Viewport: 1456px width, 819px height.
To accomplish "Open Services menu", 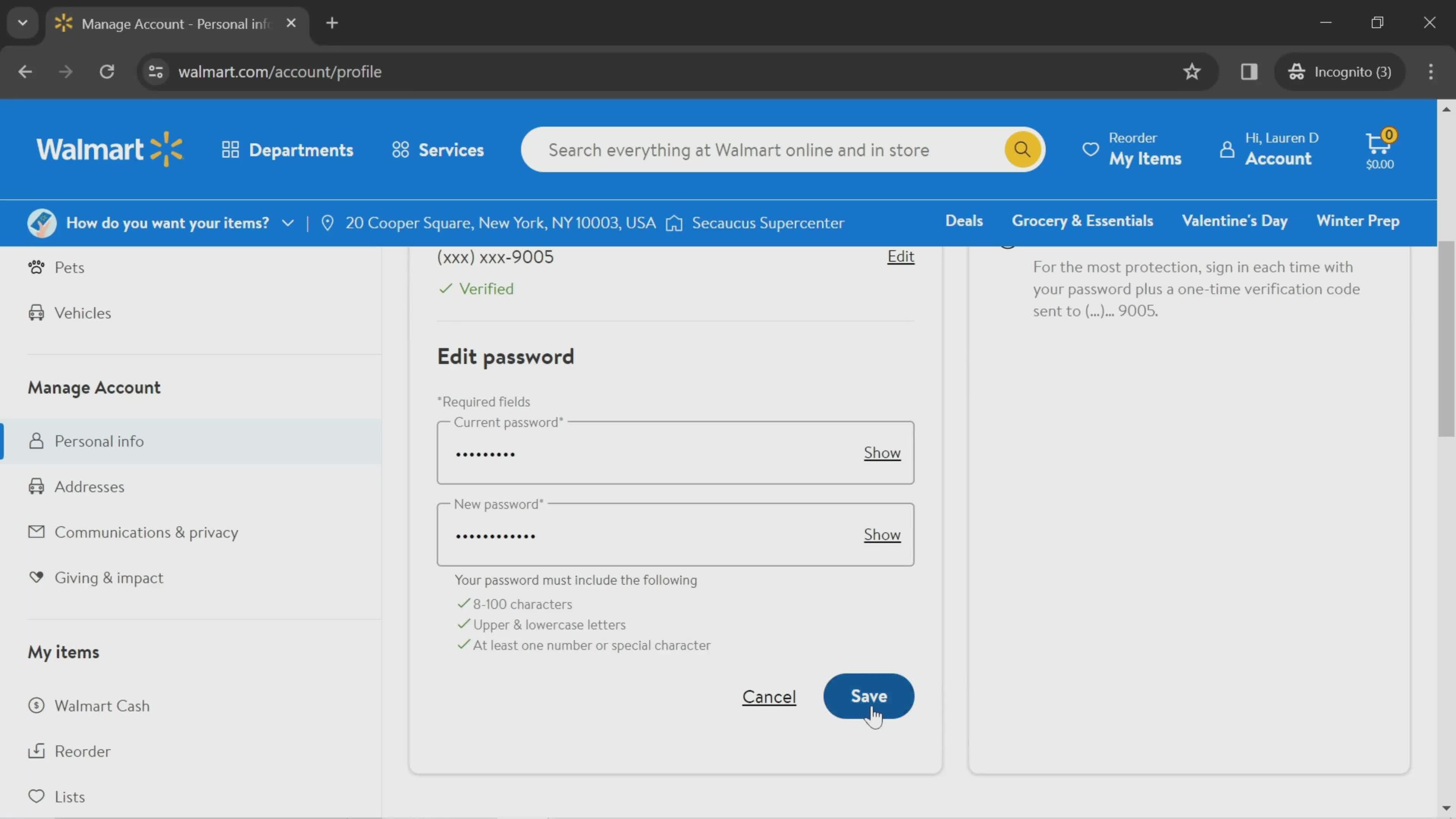I will click(x=438, y=150).
